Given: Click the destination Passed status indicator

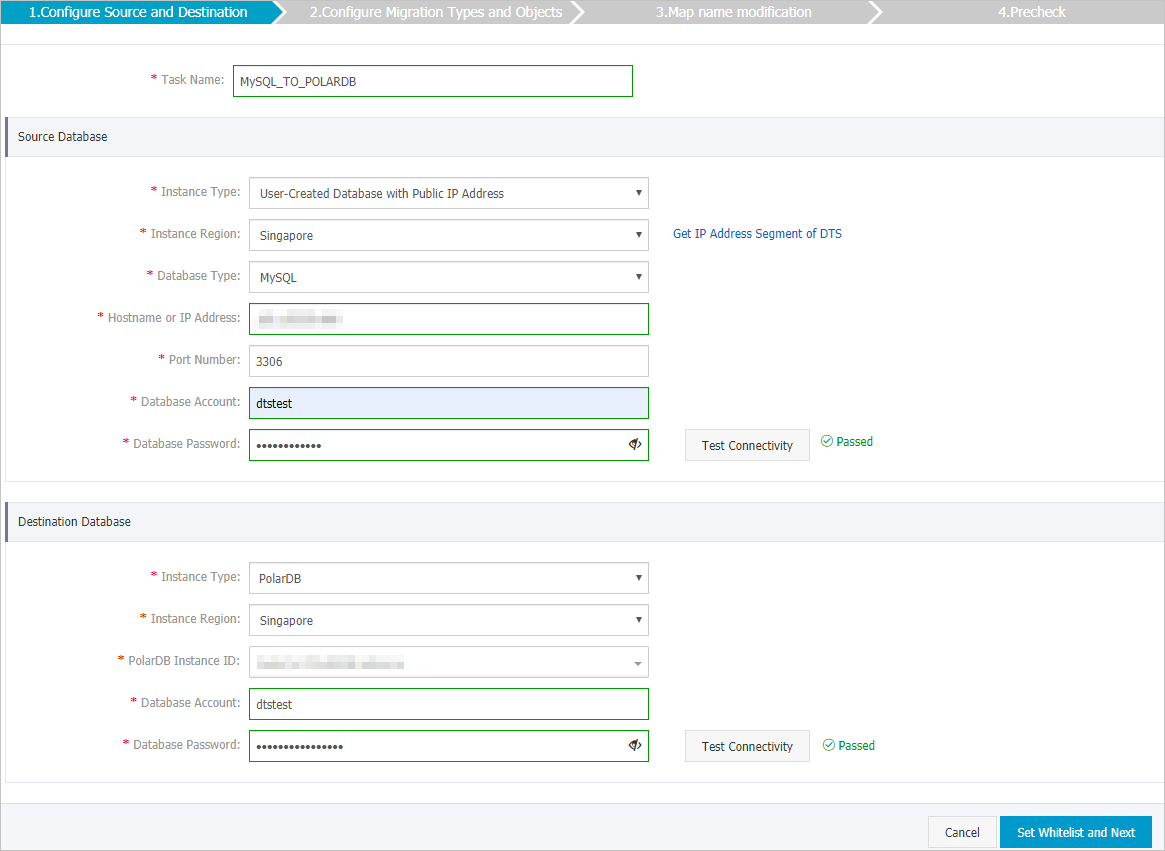Looking at the screenshot, I should pyautogui.click(x=848, y=745).
